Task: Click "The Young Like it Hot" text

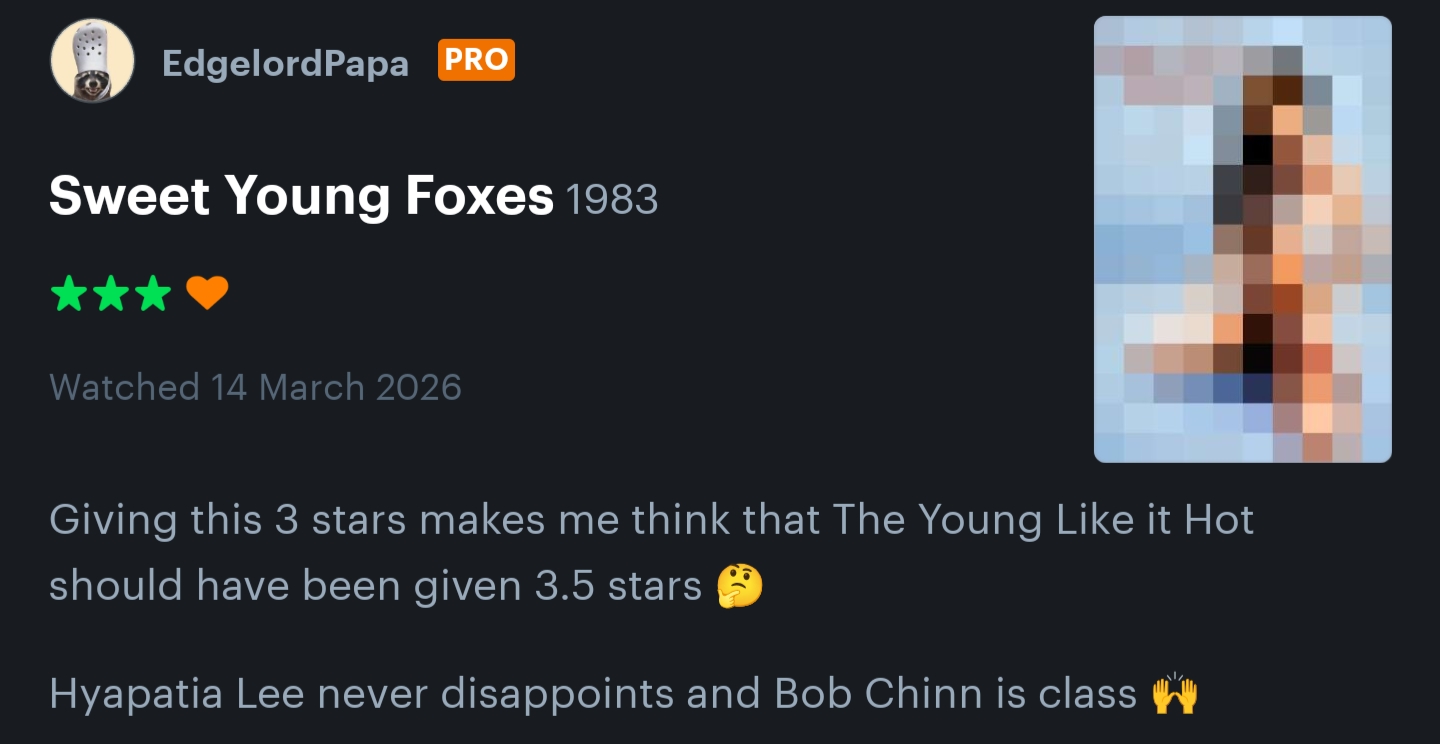Action: [1043, 520]
